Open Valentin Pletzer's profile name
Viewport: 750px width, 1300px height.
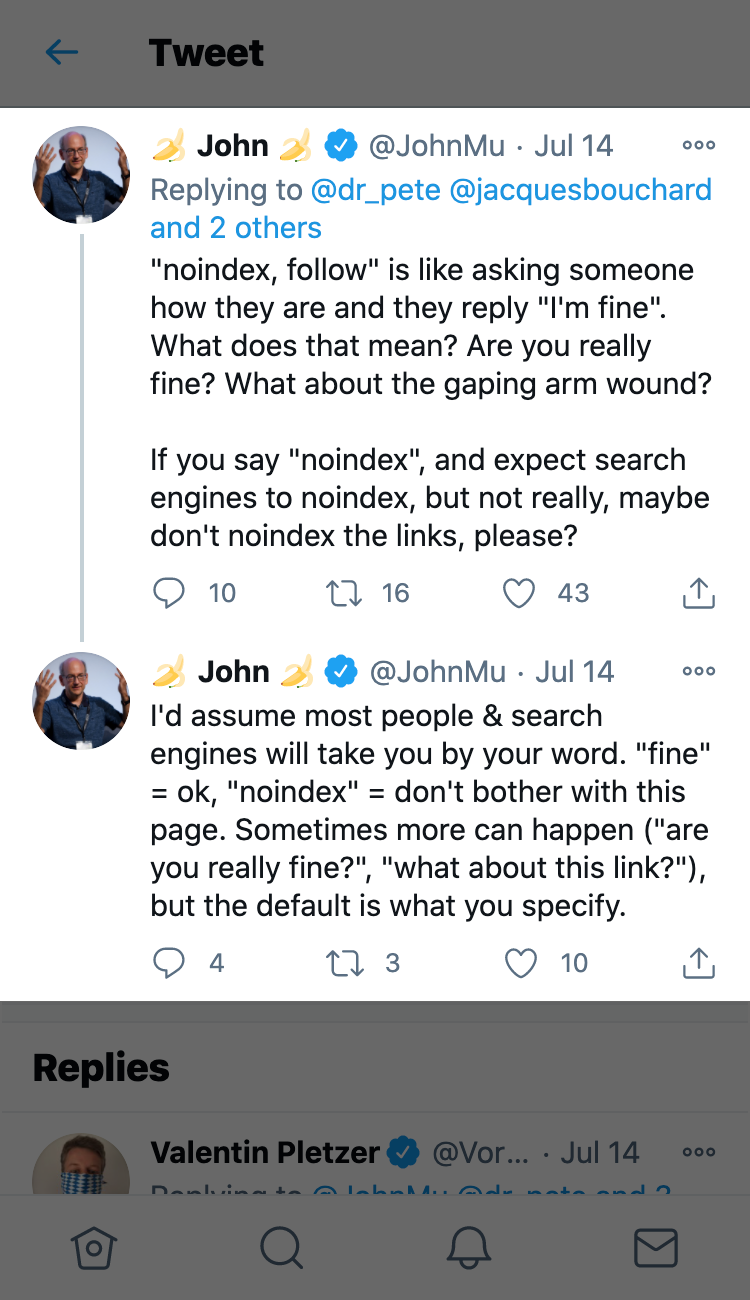pyautogui.click(x=265, y=1153)
